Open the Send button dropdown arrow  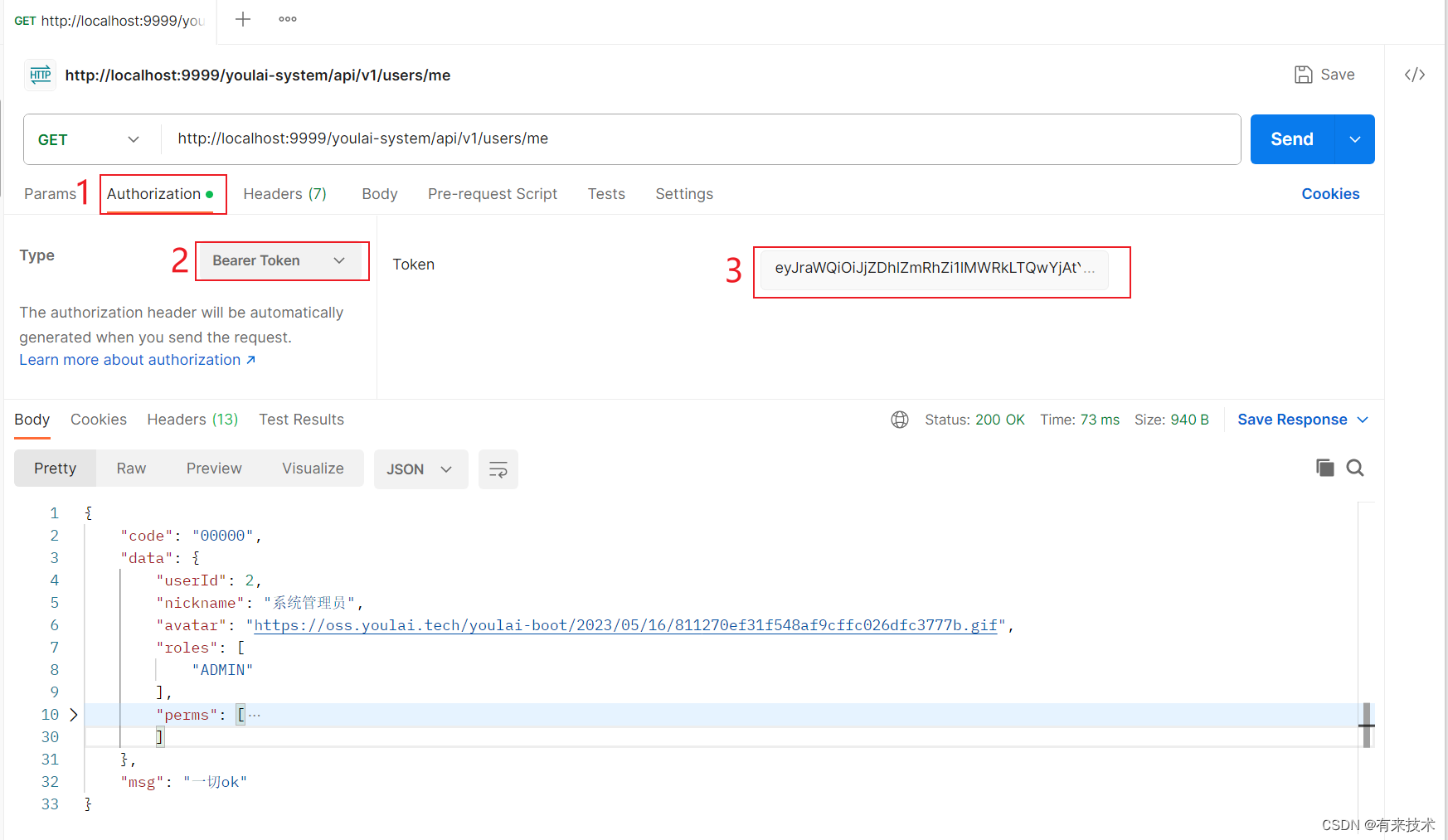pos(1355,139)
